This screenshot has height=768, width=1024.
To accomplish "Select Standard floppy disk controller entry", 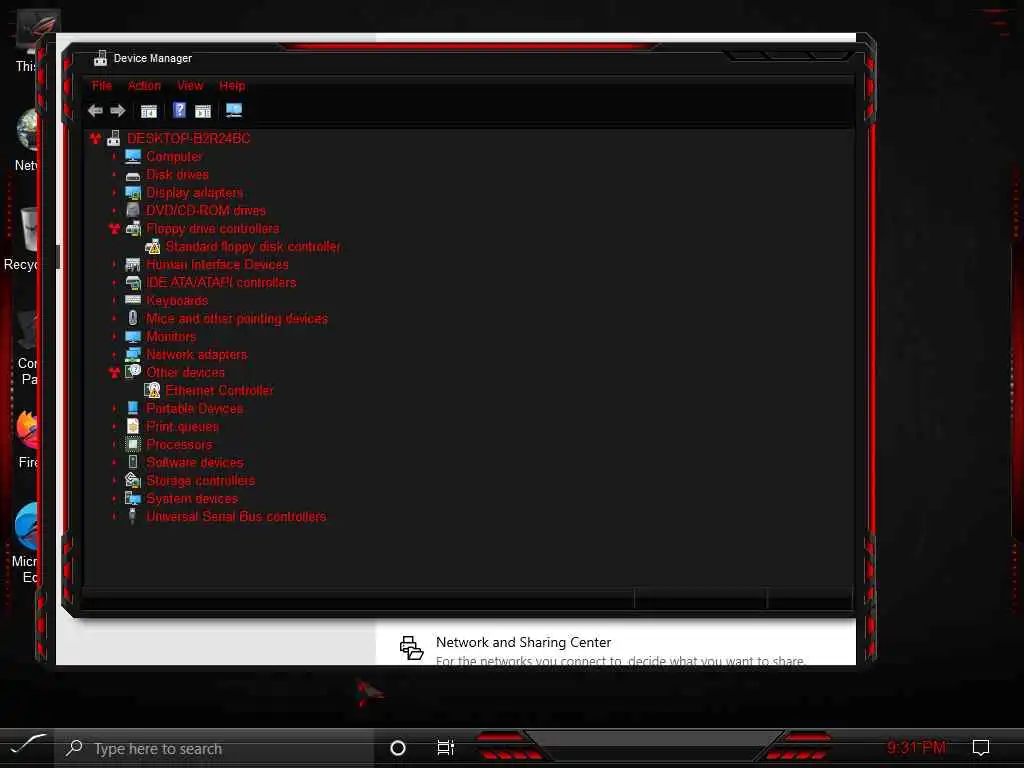I will pyautogui.click(x=253, y=246).
